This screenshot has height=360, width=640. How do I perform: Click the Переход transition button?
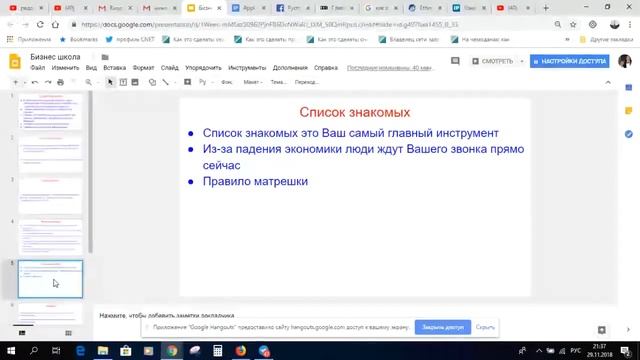pos(307,82)
